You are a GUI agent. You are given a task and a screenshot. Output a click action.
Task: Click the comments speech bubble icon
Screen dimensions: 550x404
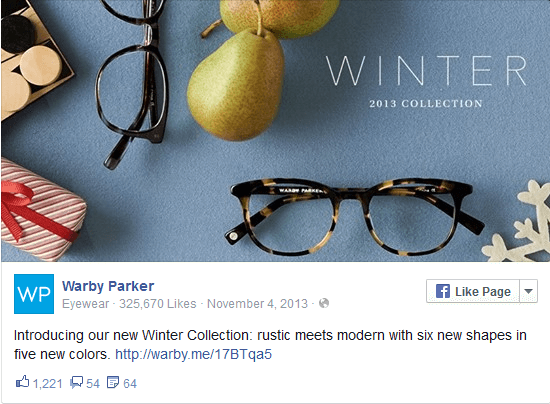pos(76,382)
